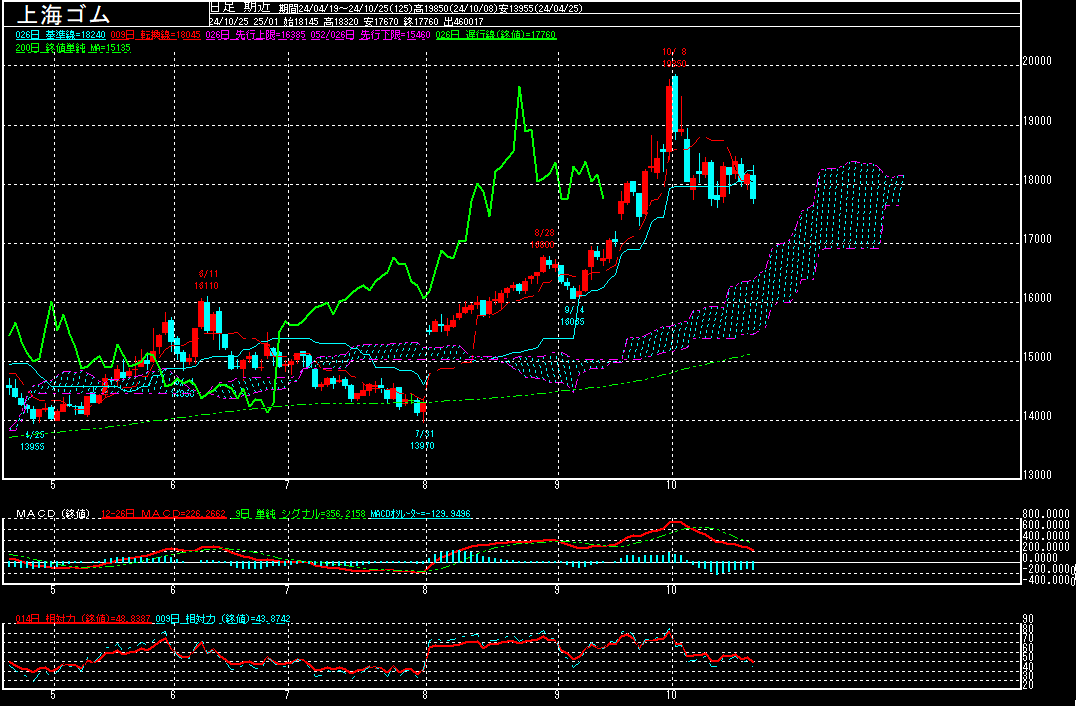The width and height of the screenshot is (1076, 706).
Task: Click the tall red candlestick at October high
Action: pyautogui.click(x=669, y=117)
